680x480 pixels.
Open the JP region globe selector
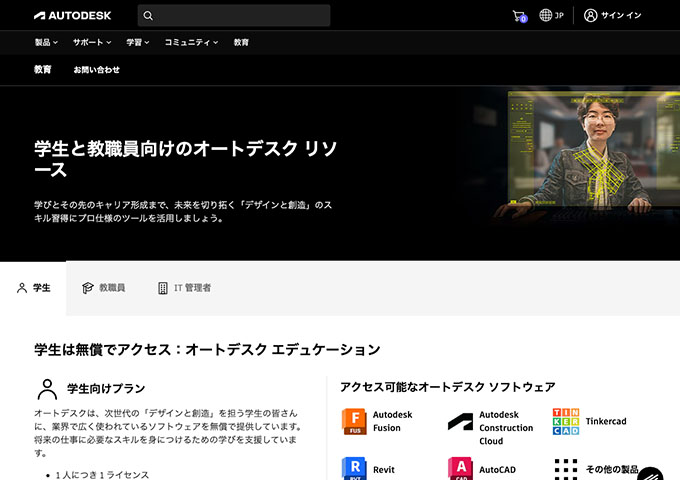click(551, 15)
